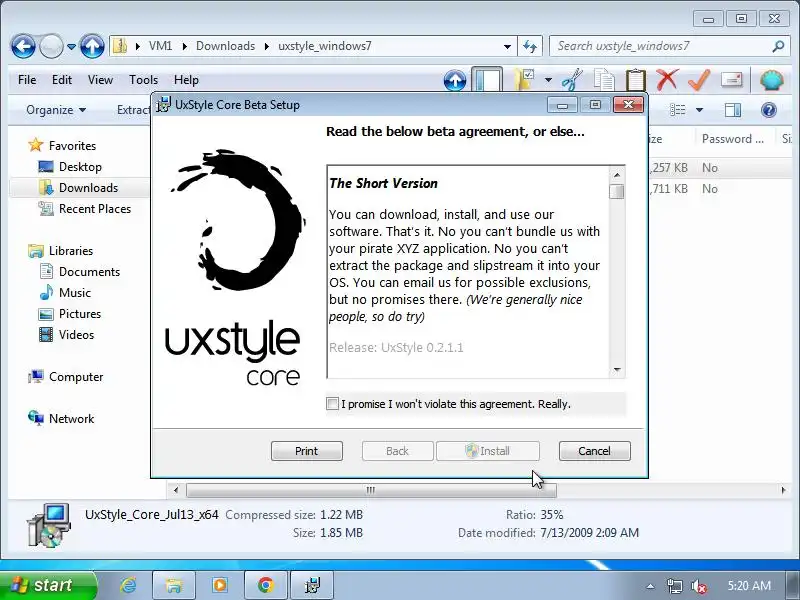The image size is (800, 600).
Task: Click the agreement scrollbar thumb
Action: (617, 192)
